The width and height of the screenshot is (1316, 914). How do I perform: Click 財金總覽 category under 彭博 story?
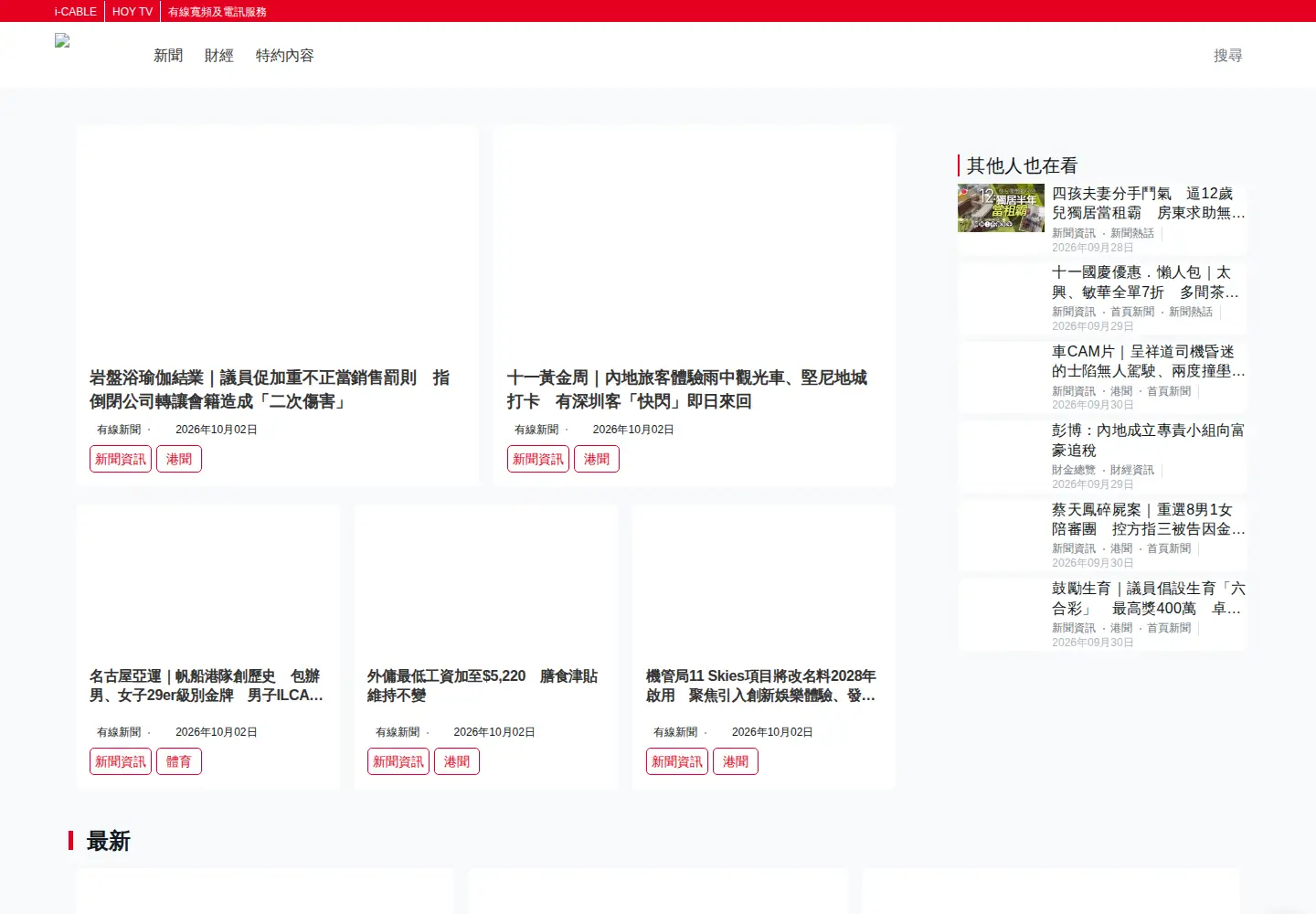point(1074,470)
